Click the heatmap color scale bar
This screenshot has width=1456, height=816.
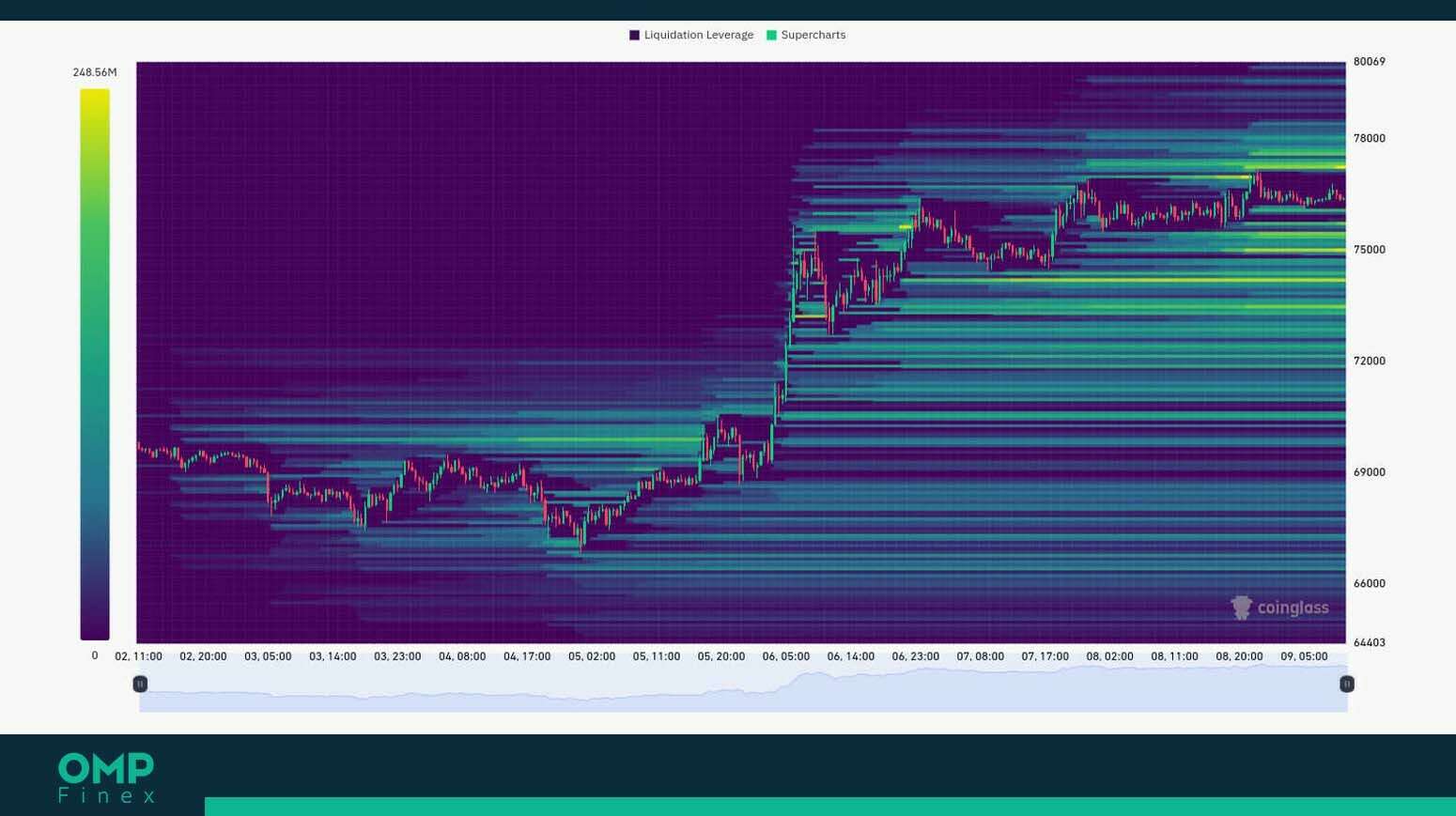[95, 364]
